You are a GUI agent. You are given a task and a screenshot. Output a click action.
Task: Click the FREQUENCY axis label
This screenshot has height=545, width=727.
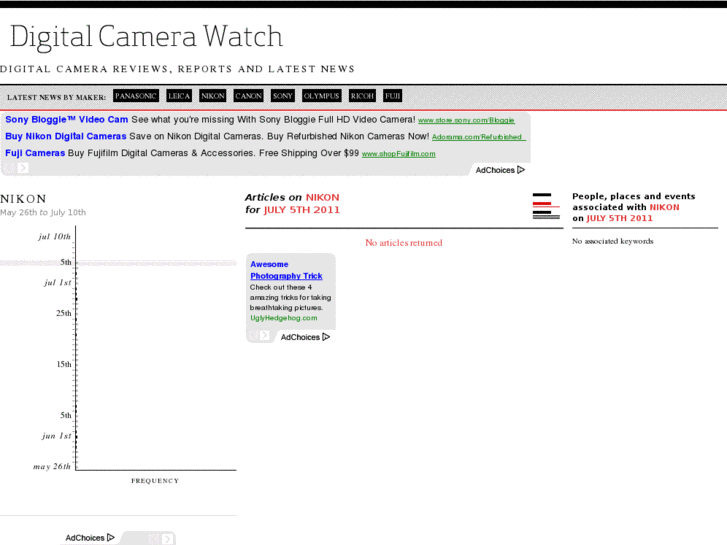point(155,481)
